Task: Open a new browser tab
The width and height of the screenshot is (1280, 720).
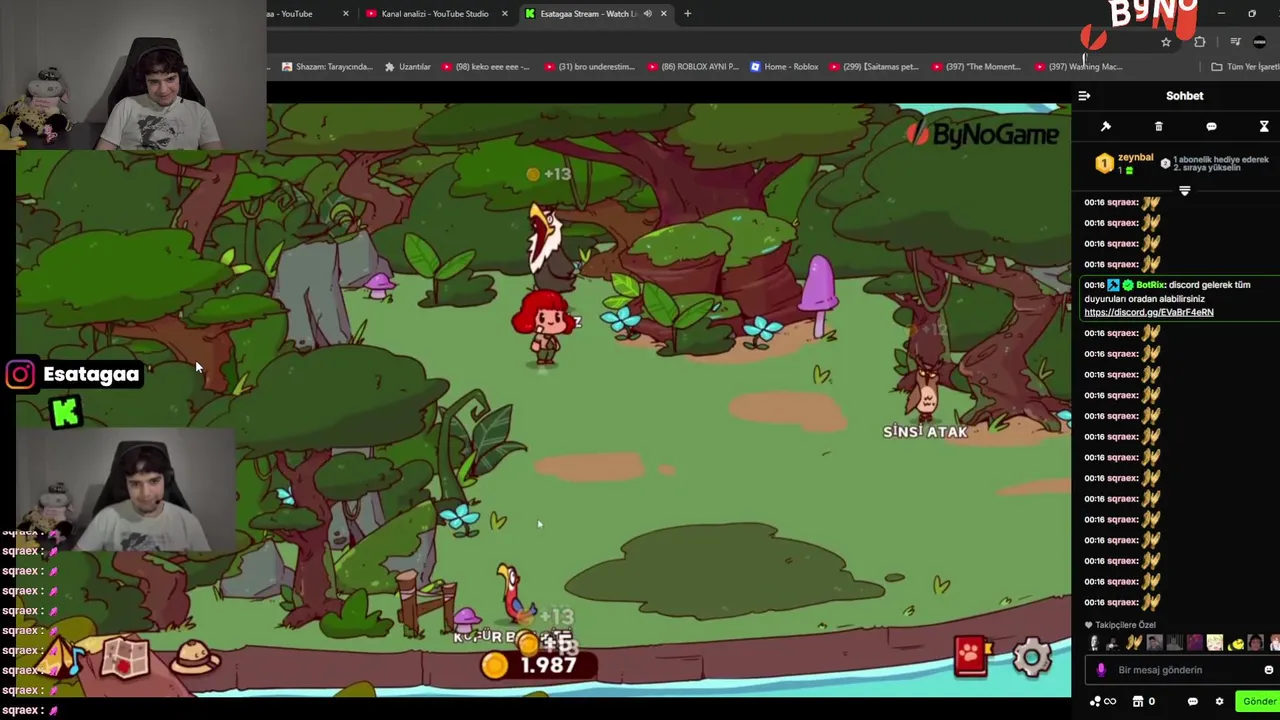Action: coord(687,14)
